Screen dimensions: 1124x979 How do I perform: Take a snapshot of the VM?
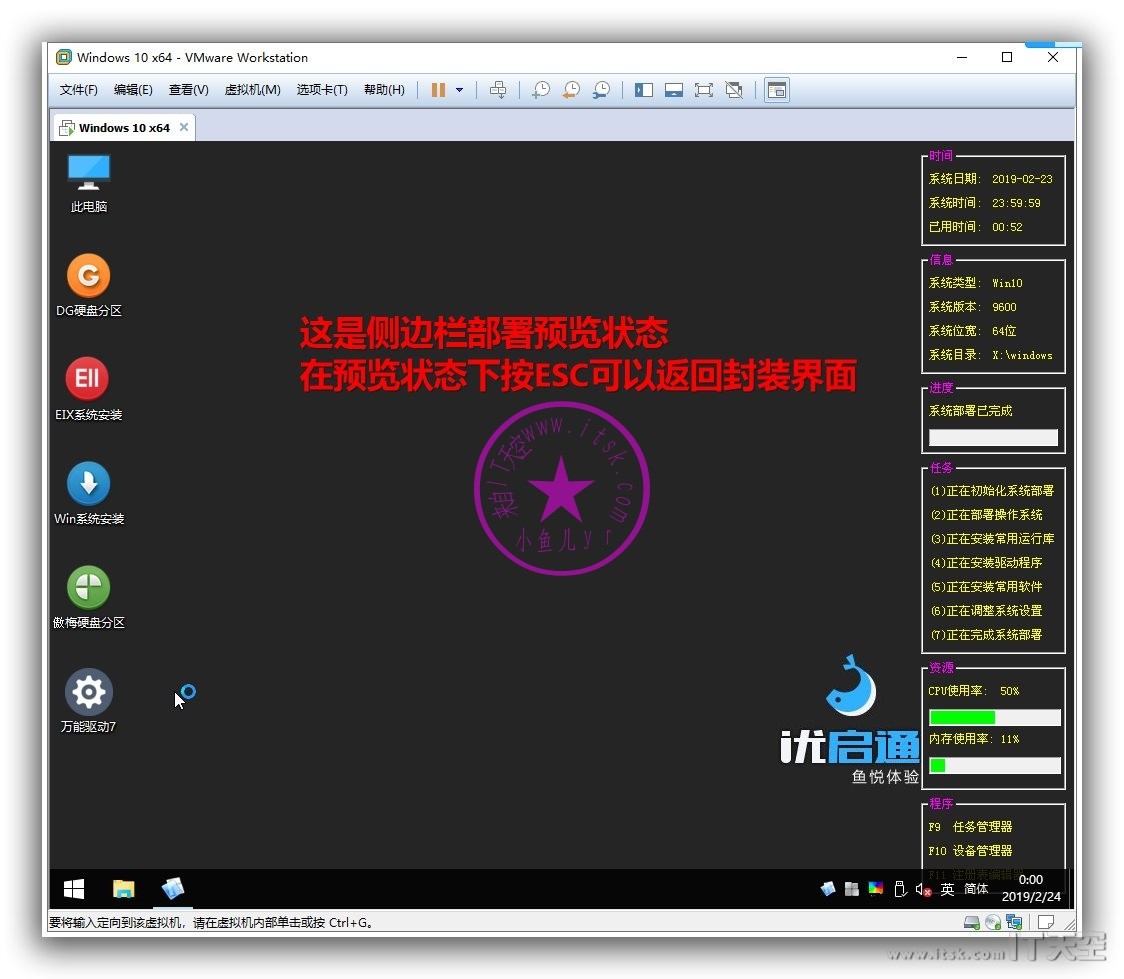540,90
